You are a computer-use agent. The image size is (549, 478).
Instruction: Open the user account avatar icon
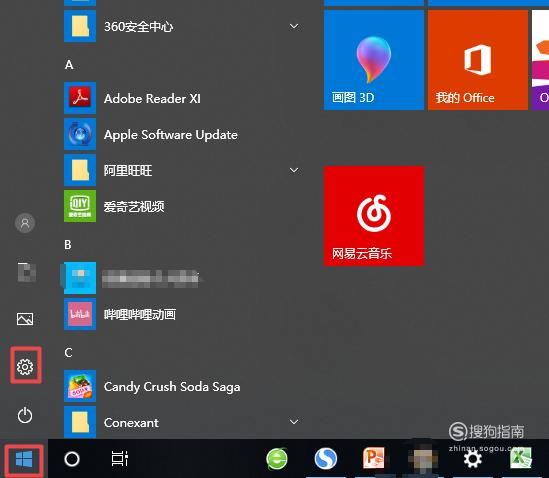(25, 223)
